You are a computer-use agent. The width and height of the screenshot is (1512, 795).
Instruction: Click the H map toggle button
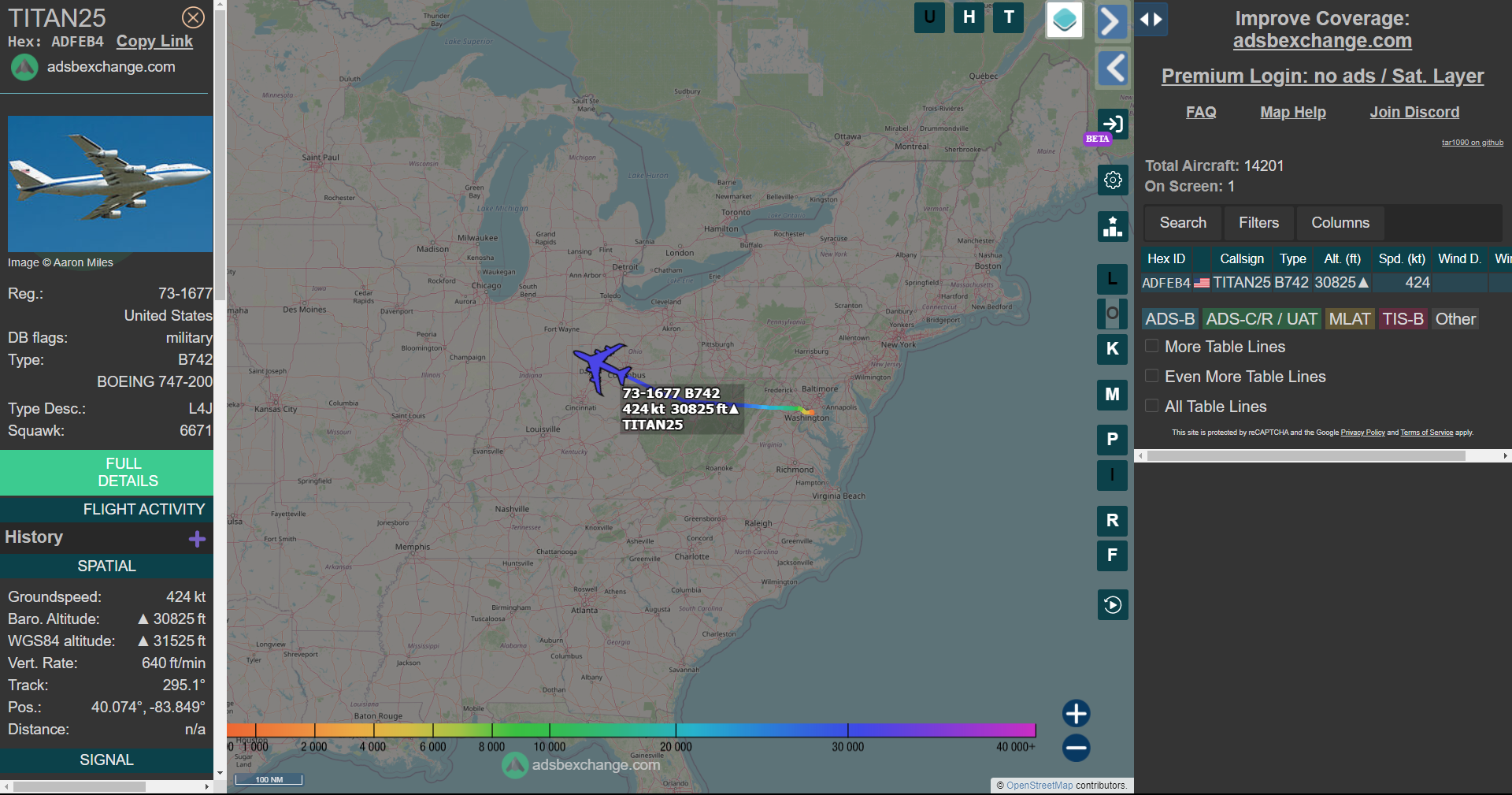[x=969, y=17]
